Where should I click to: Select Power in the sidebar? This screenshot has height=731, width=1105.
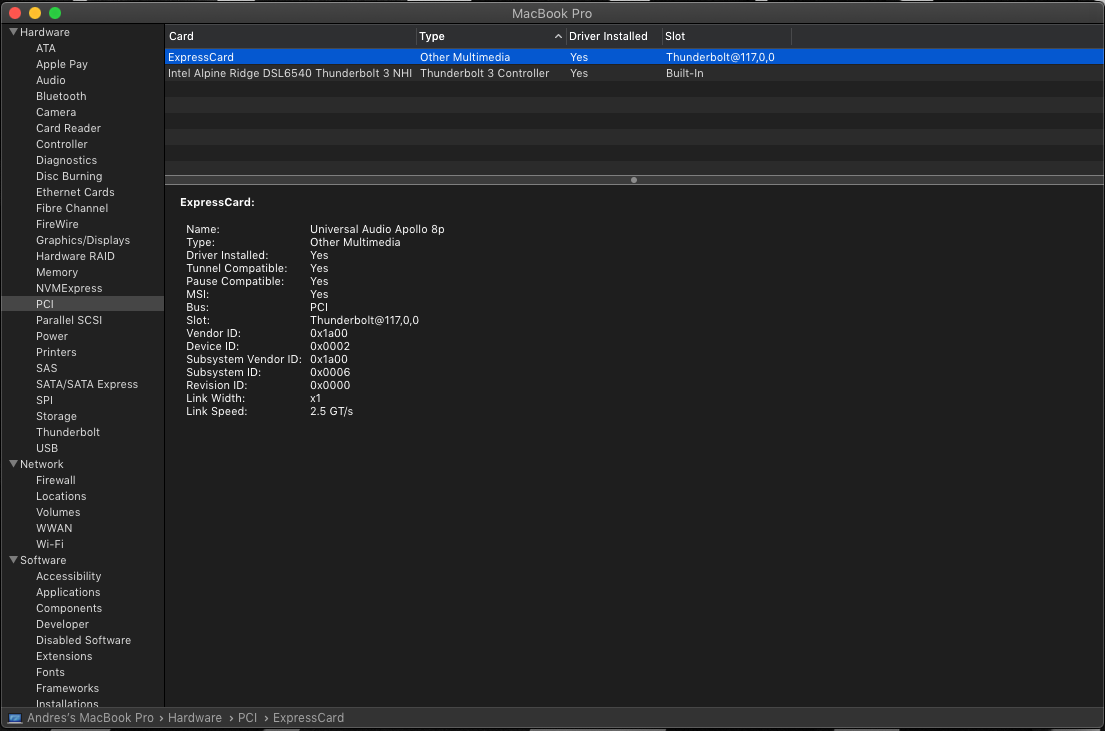[x=52, y=336]
